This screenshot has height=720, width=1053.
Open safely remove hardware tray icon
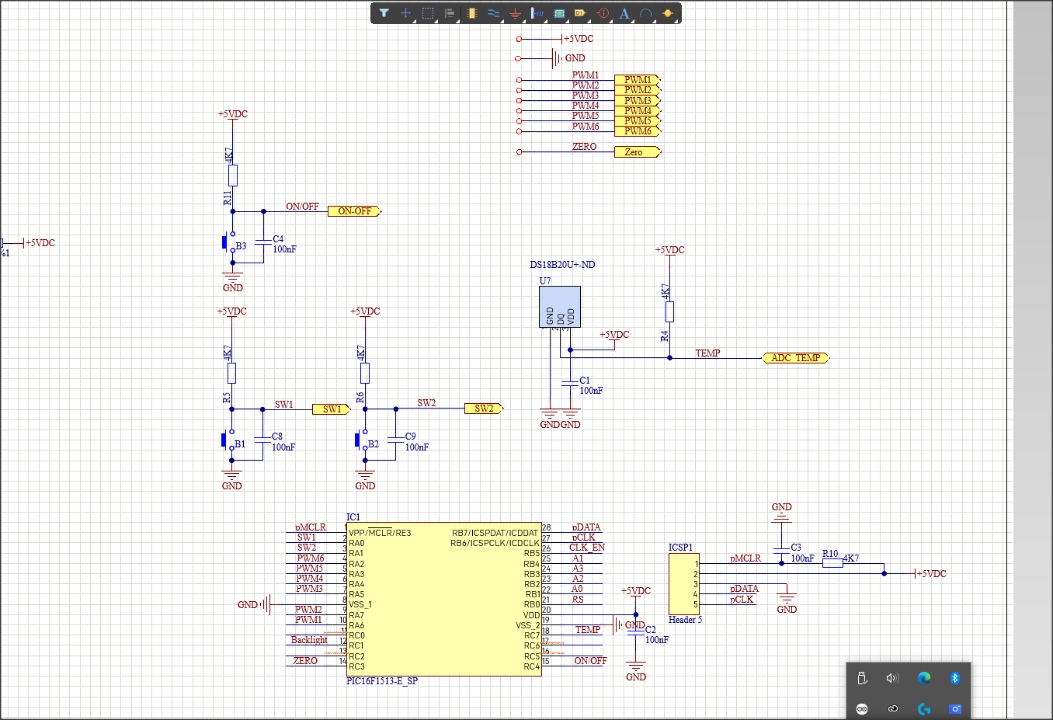click(862, 678)
